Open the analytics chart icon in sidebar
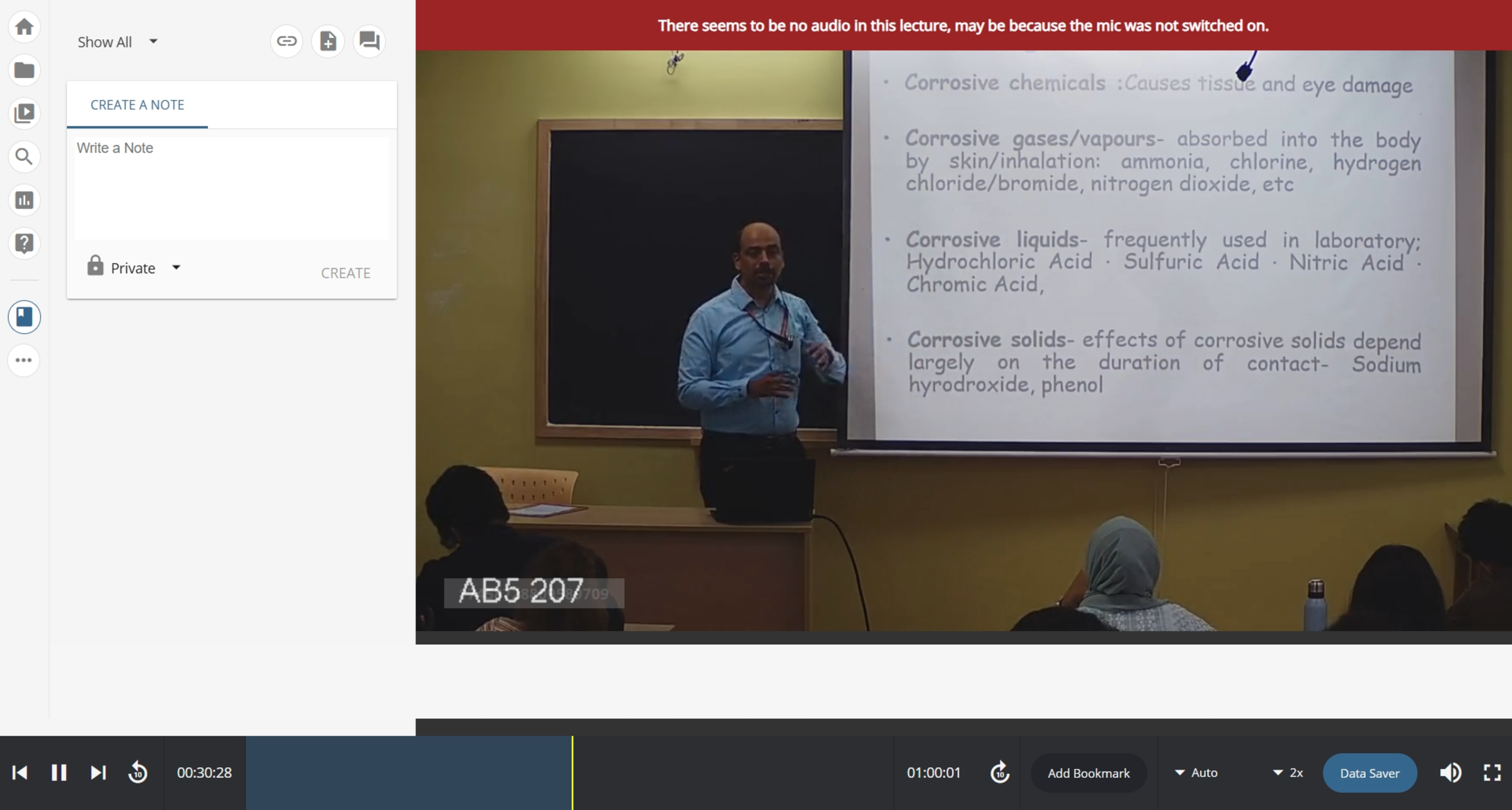The image size is (1512, 810). coord(24,200)
